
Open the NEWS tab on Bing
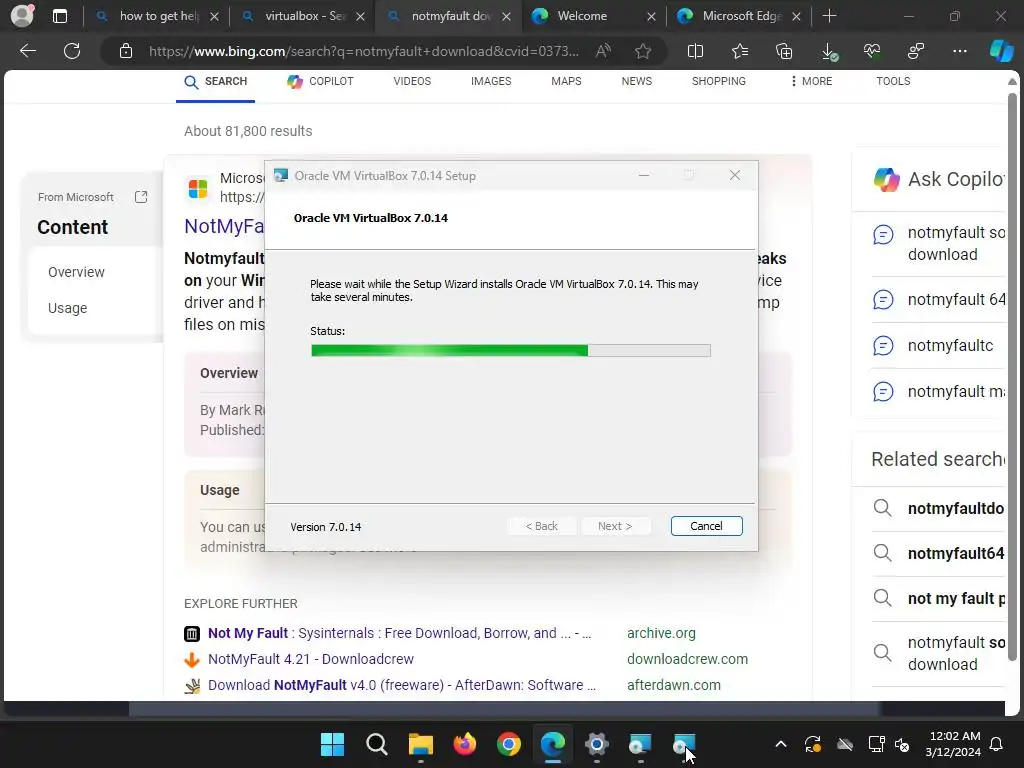coord(637,82)
